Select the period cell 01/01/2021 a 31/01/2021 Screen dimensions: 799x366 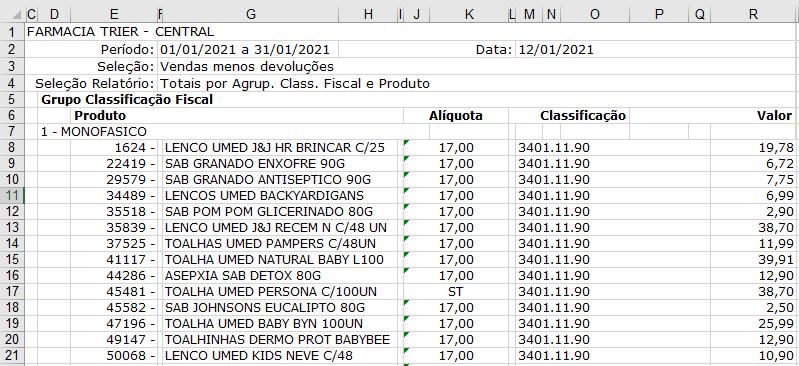tap(245, 50)
